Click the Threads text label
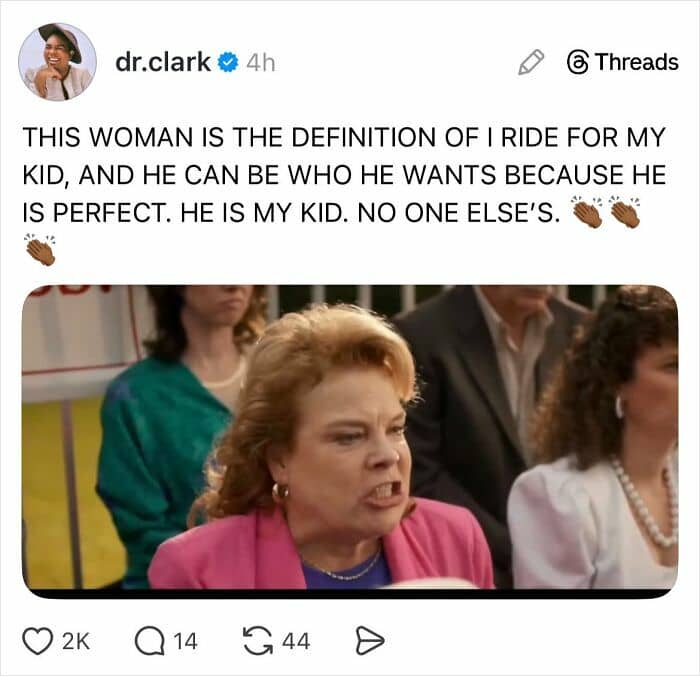The height and width of the screenshot is (676, 700). pyautogui.click(x=636, y=62)
